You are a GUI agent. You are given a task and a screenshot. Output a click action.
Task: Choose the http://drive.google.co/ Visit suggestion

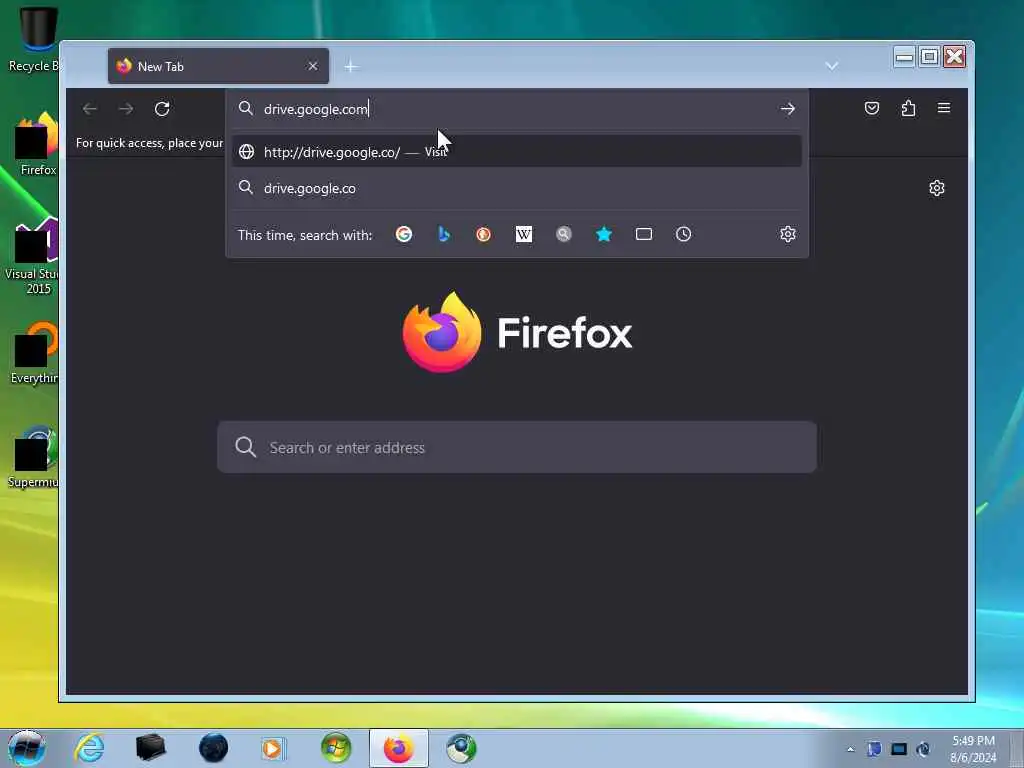click(x=517, y=152)
